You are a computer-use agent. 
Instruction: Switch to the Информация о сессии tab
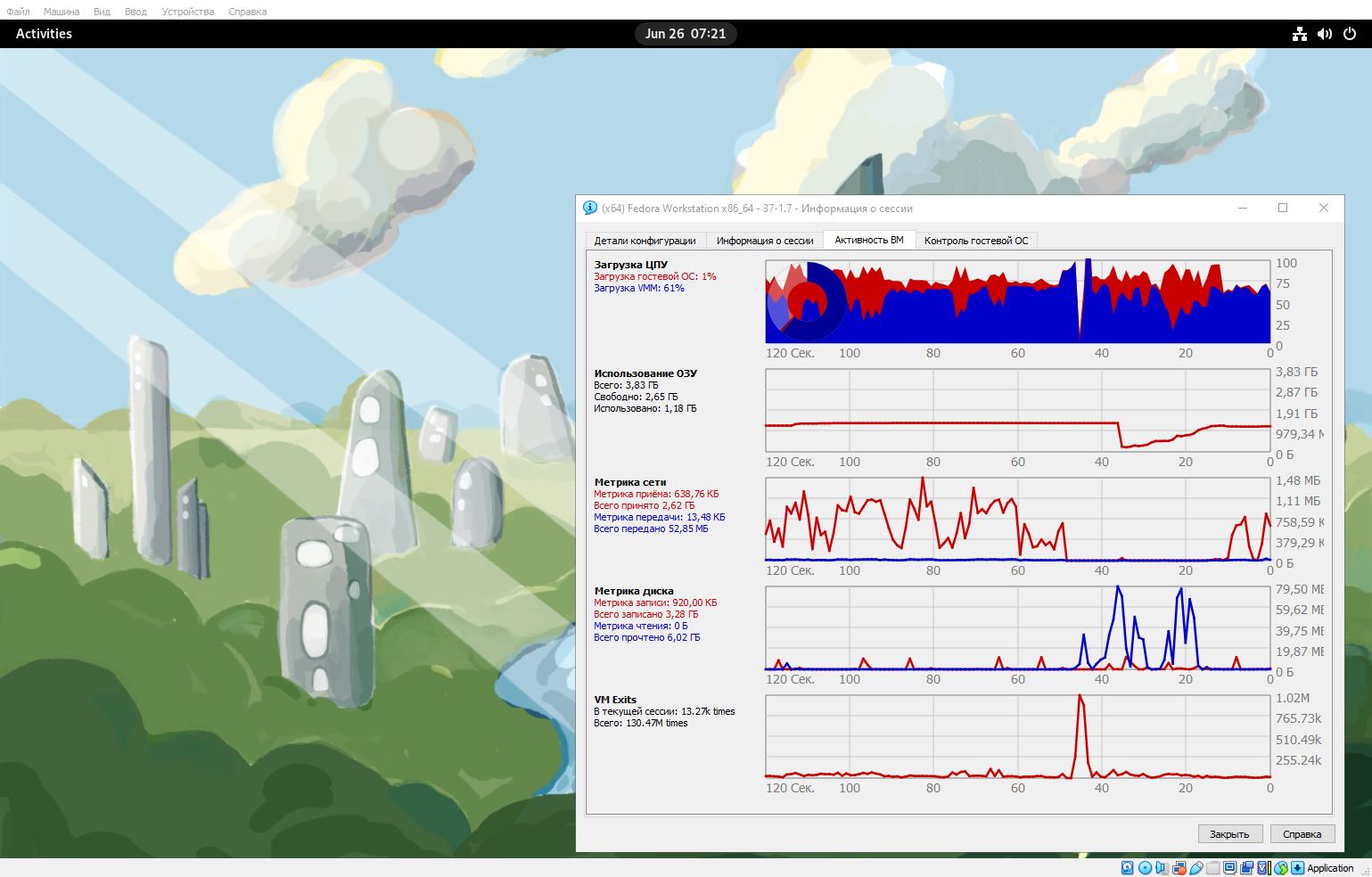coord(764,241)
